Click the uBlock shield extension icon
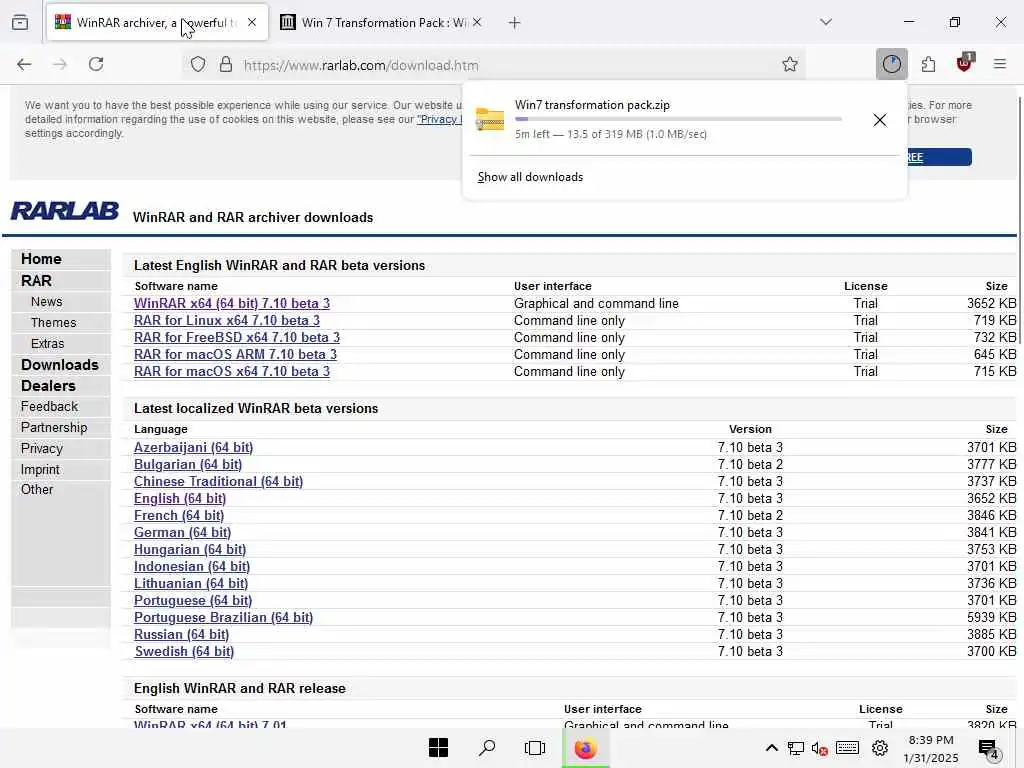Image resolution: width=1024 pixels, height=768 pixels. click(x=965, y=63)
